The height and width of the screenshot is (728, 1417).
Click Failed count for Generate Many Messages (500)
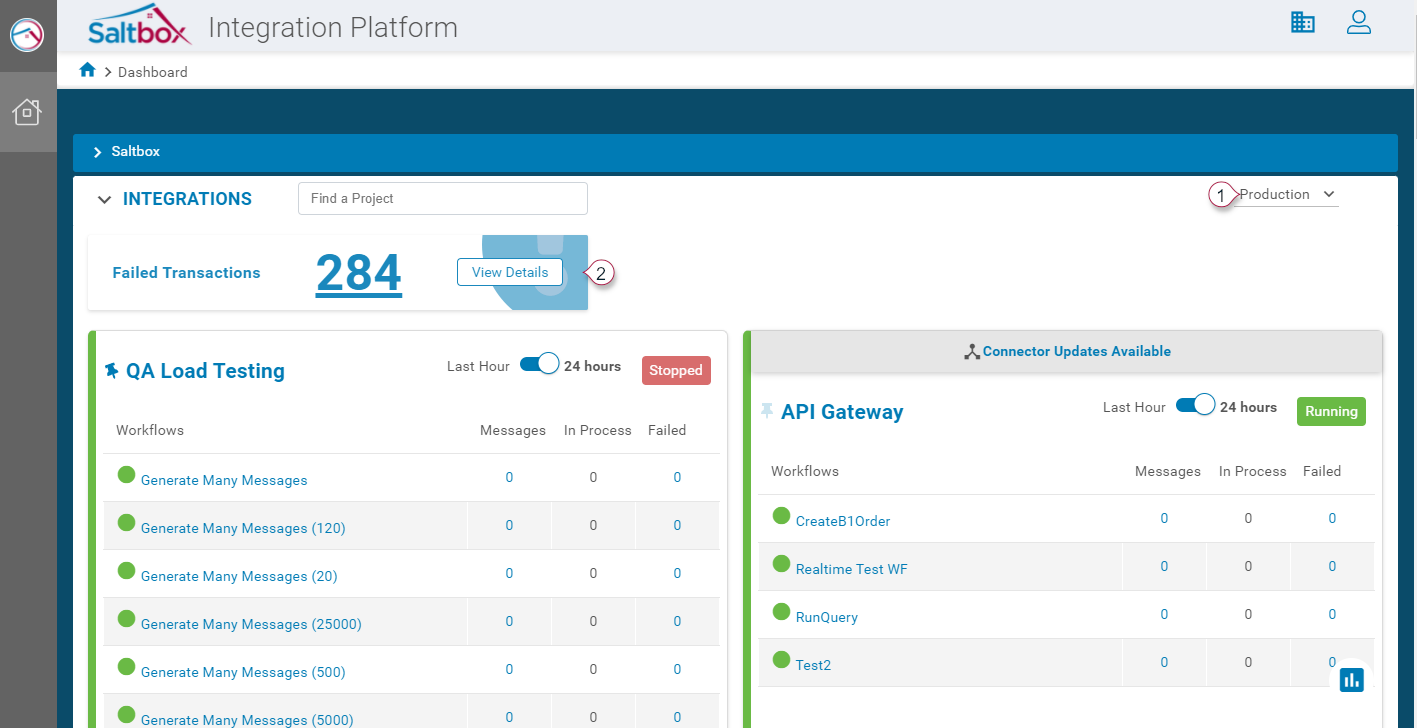[x=677, y=669]
